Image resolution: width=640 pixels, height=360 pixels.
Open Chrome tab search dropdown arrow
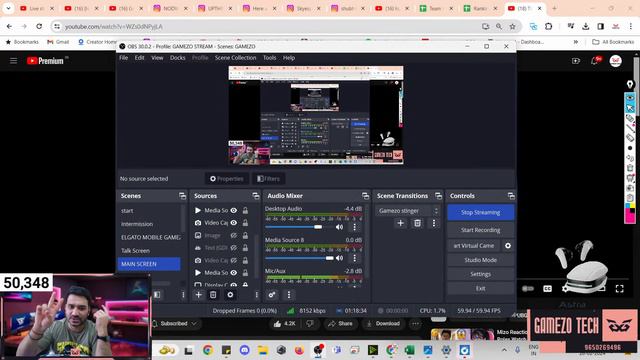8,8
